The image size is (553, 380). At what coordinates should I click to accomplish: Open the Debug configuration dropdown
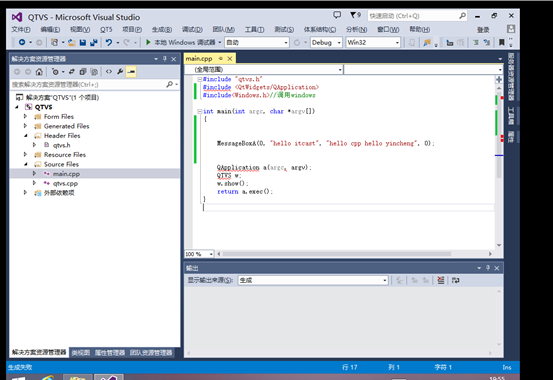pyautogui.click(x=339, y=43)
